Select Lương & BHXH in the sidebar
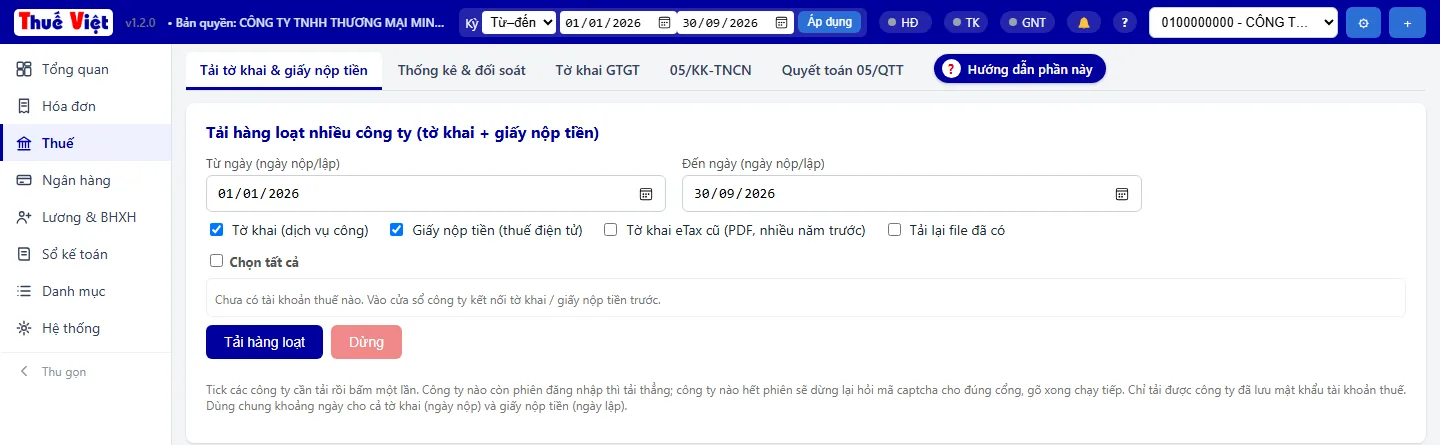1440x445 pixels. pyautogui.click(x=85, y=217)
